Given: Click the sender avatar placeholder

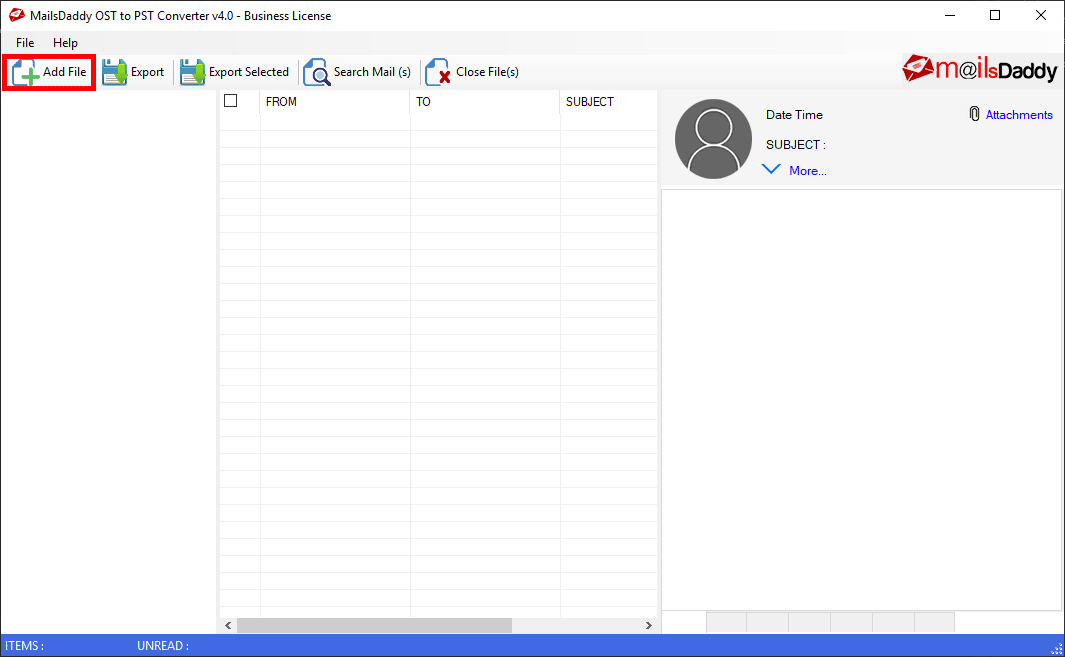Looking at the screenshot, I should click(x=714, y=139).
